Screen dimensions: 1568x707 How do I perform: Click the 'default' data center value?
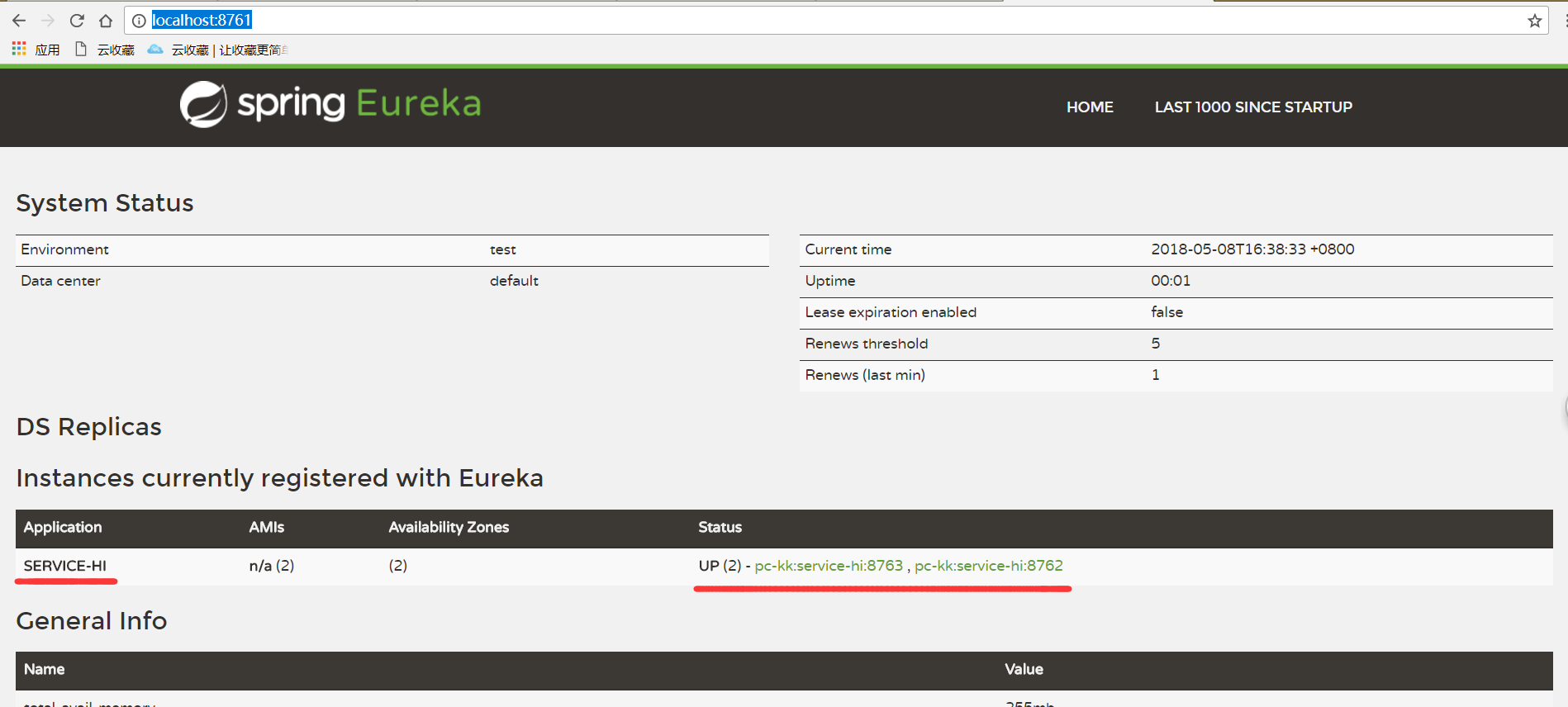coord(514,281)
